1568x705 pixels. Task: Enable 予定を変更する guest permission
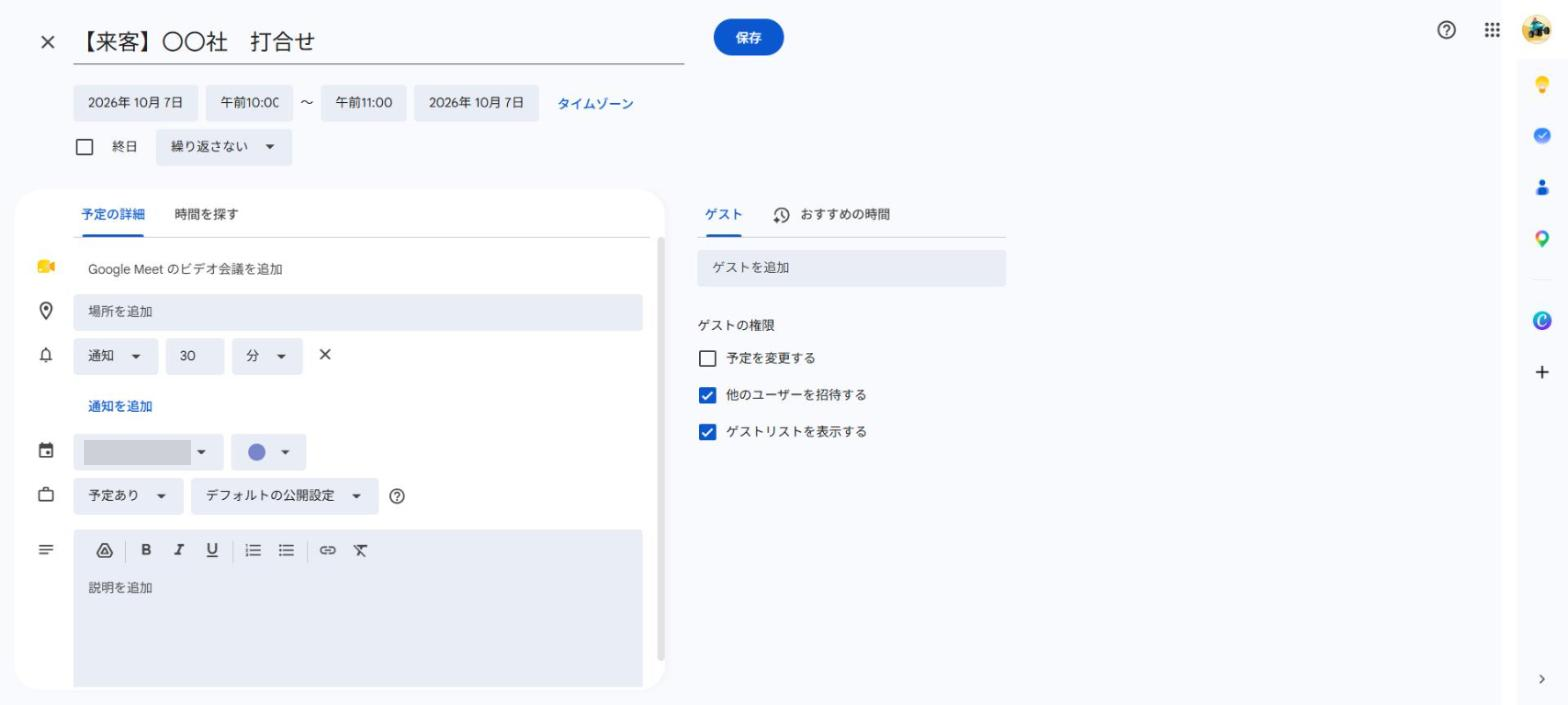pyautogui.click(x=708, y=358)
